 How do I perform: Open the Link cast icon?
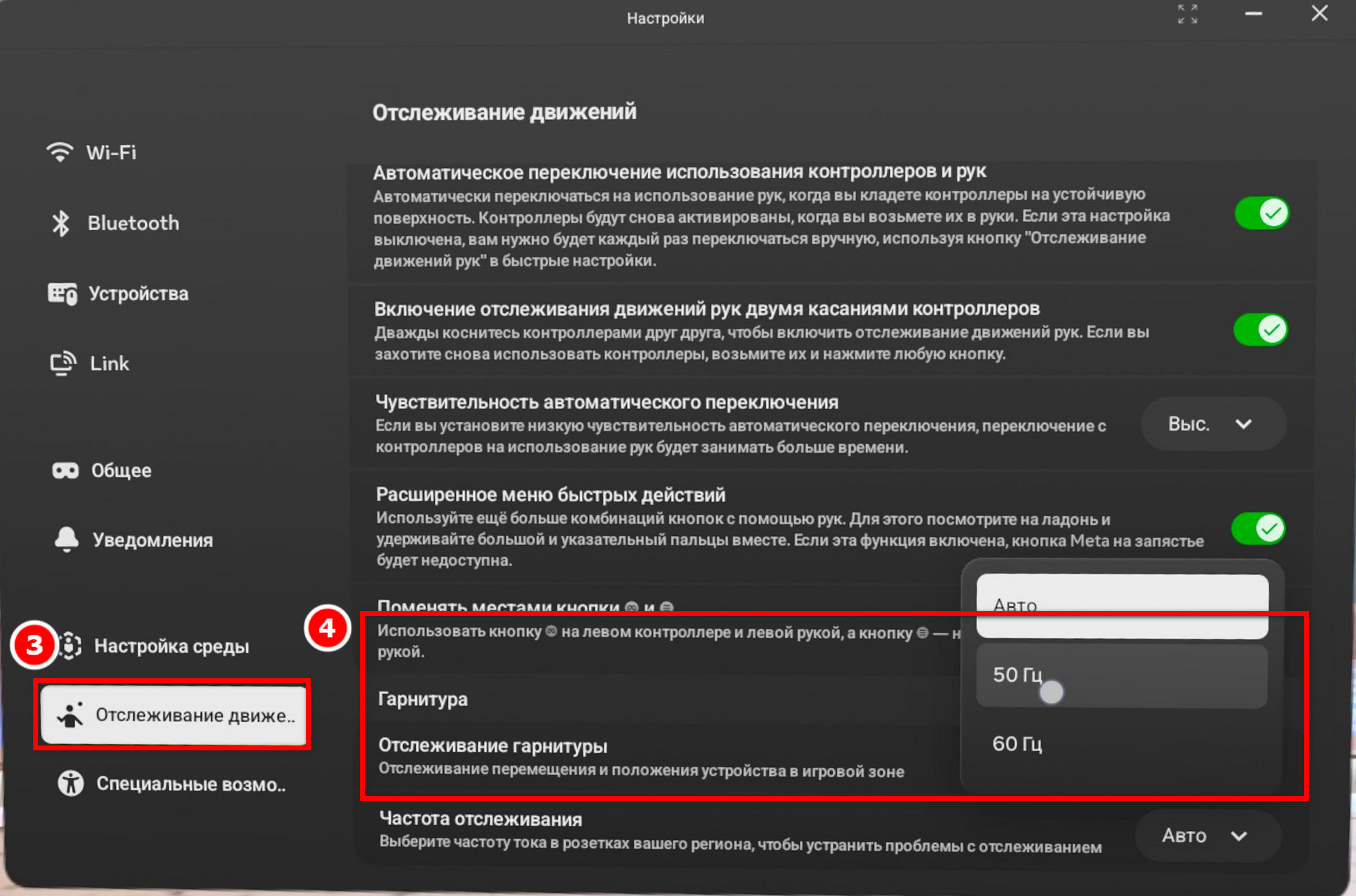point(63,363)
